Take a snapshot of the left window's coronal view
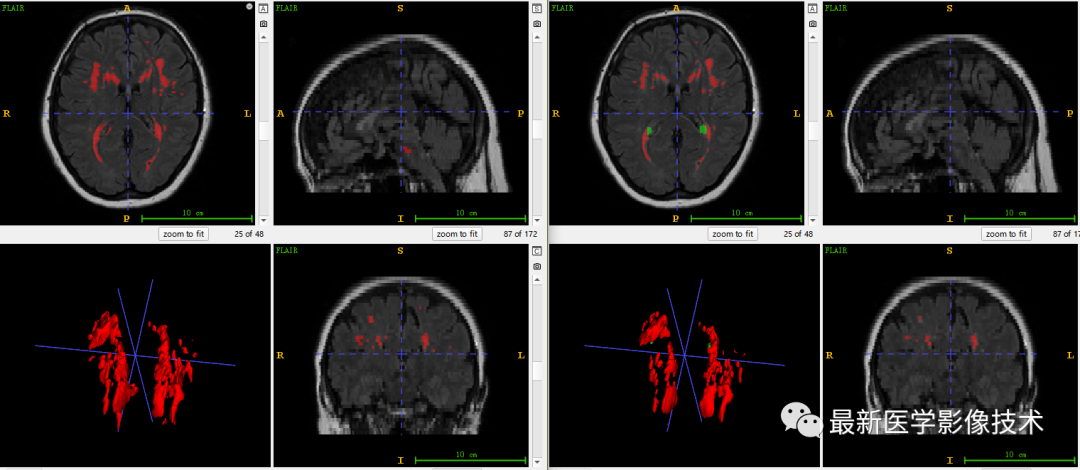 pyautogui.click(x=537, y=267)
